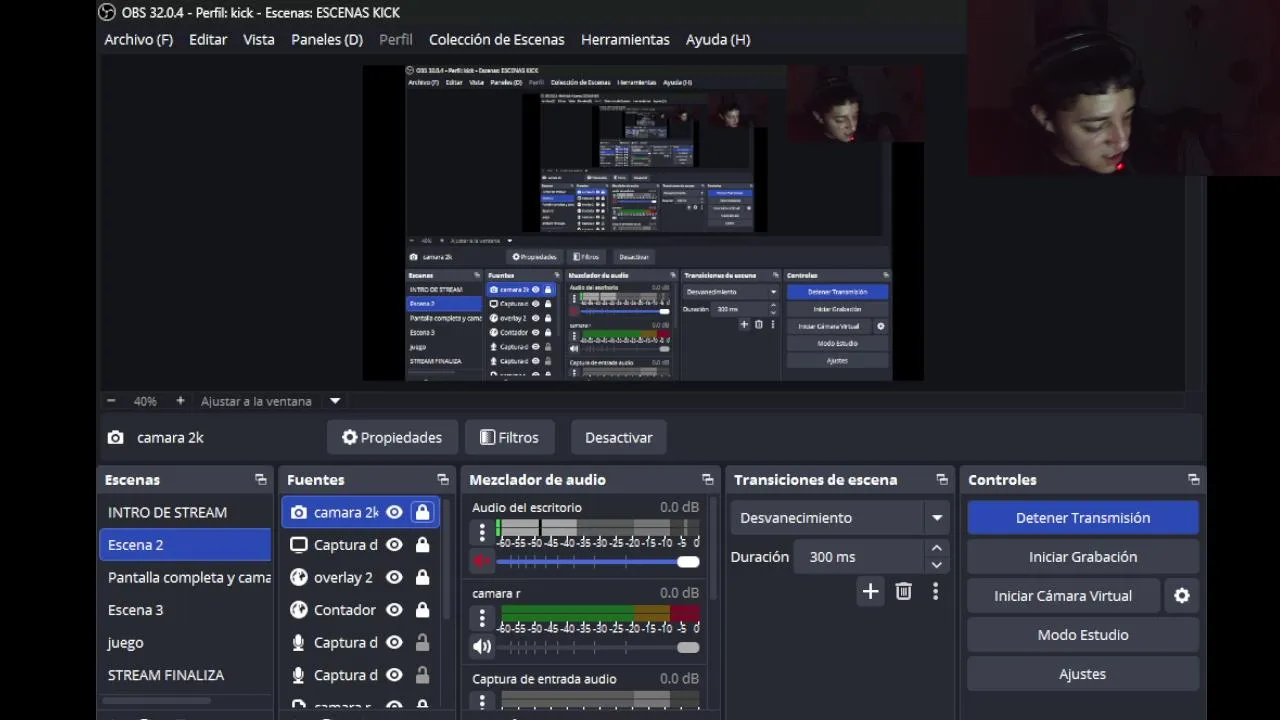The width and height of the screenshot is (1280, 720).
Task: Toggle lock on first microphone Captura d
Action: click(422, 643)
